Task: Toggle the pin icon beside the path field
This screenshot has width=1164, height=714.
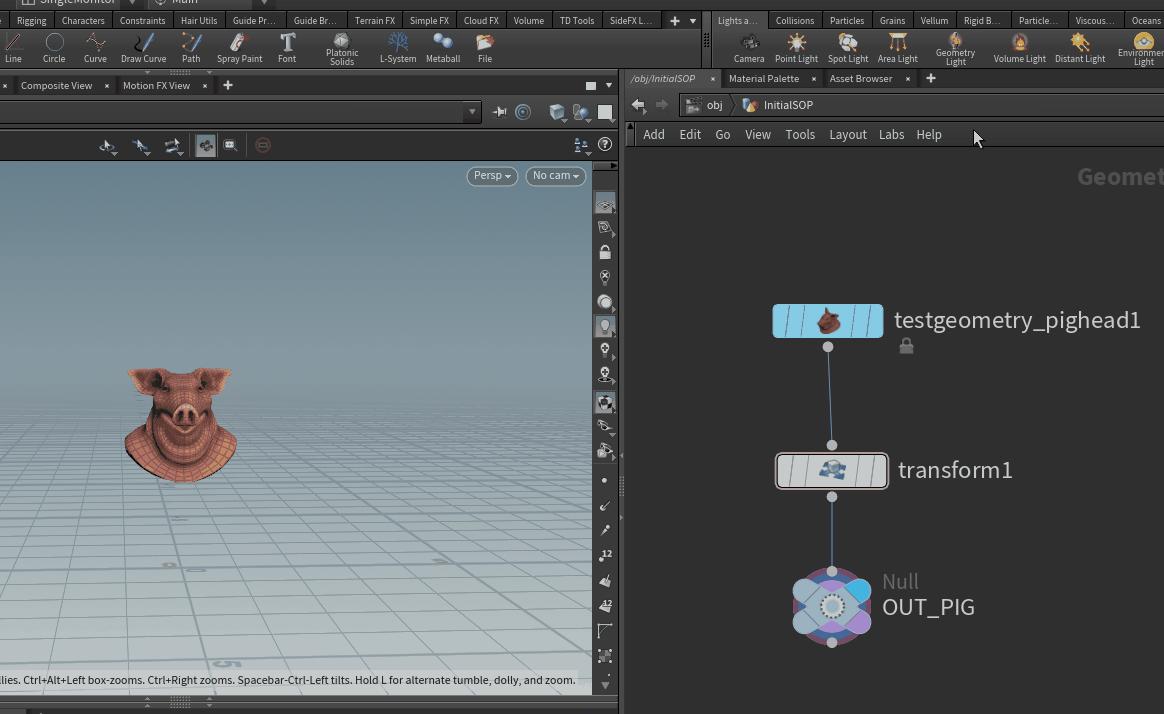Action: click(500, 112)
